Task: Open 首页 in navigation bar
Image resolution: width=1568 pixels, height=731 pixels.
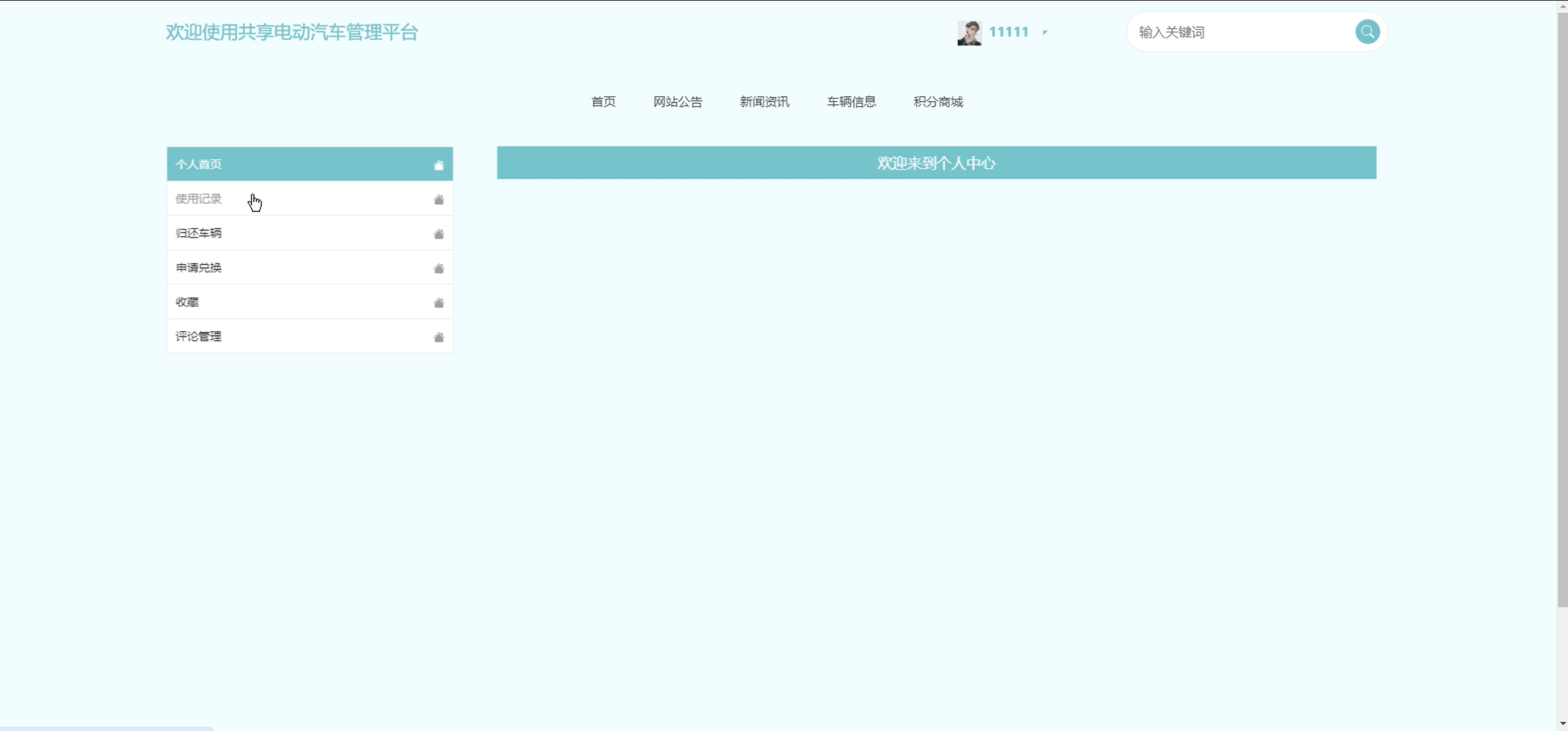Action: point(603,102)
